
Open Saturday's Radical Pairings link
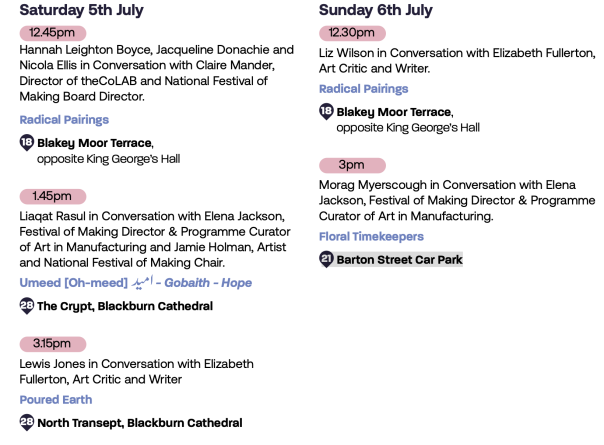click(x=64, y=120)
